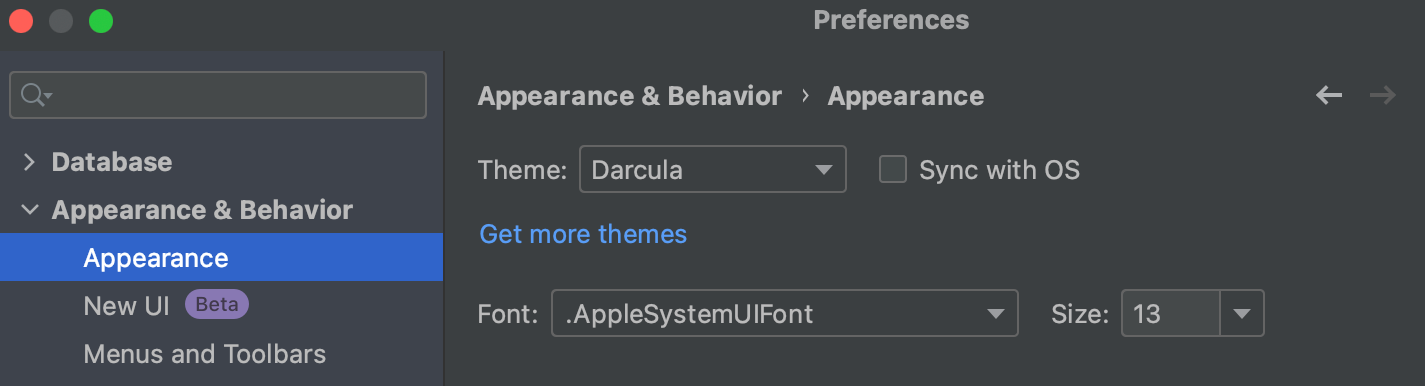1425x386 pixels.
Task: Open the Font dropdown showing .AppleSystemUIFont
Action: 785,313
